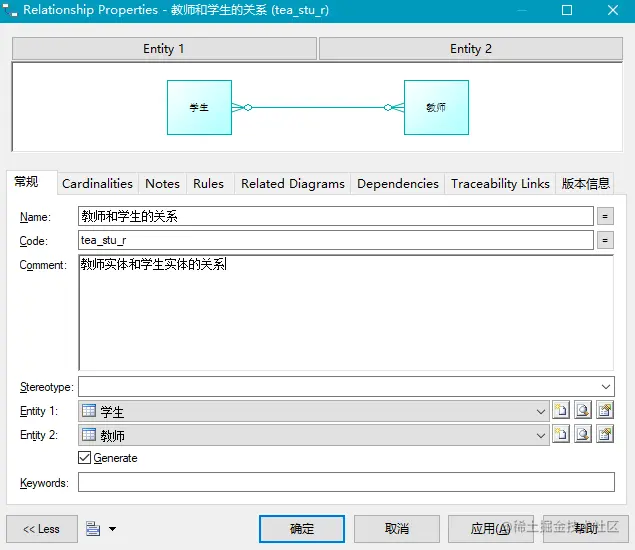635x550 pixels.
Task: Click the Entity 2 header button
Action: tap(471, 49)
